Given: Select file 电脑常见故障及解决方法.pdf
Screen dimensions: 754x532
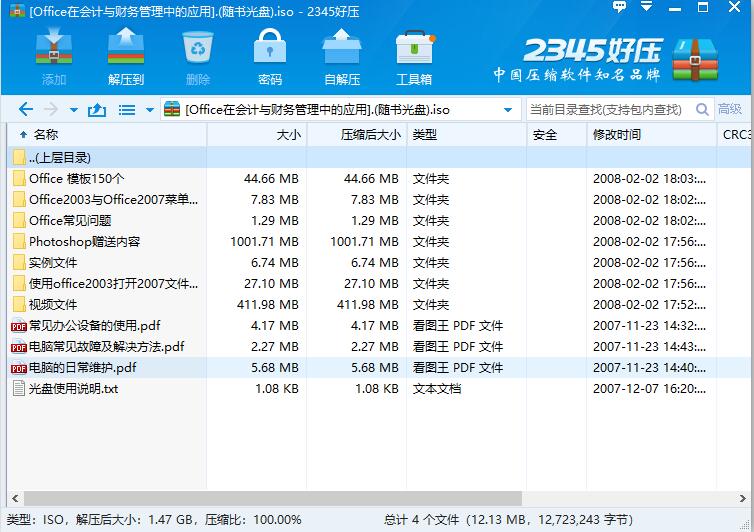Looking at the screenshot, I should (380, 346).
